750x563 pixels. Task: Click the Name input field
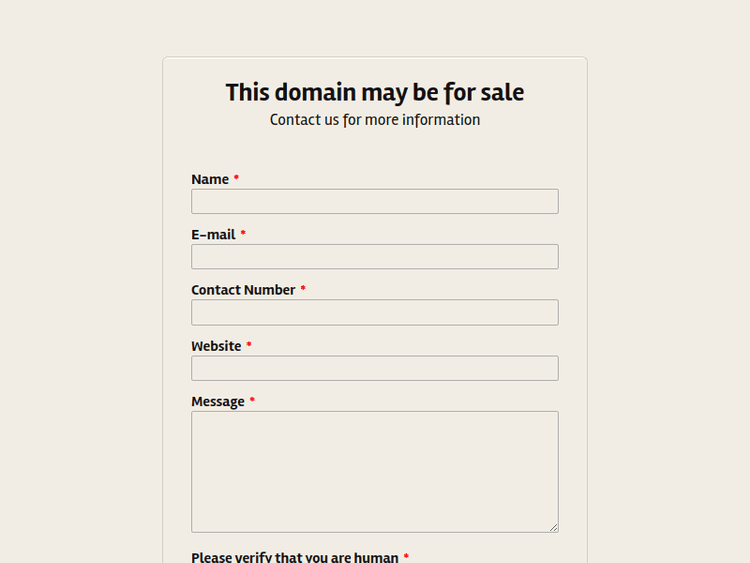tap(374, 201)
